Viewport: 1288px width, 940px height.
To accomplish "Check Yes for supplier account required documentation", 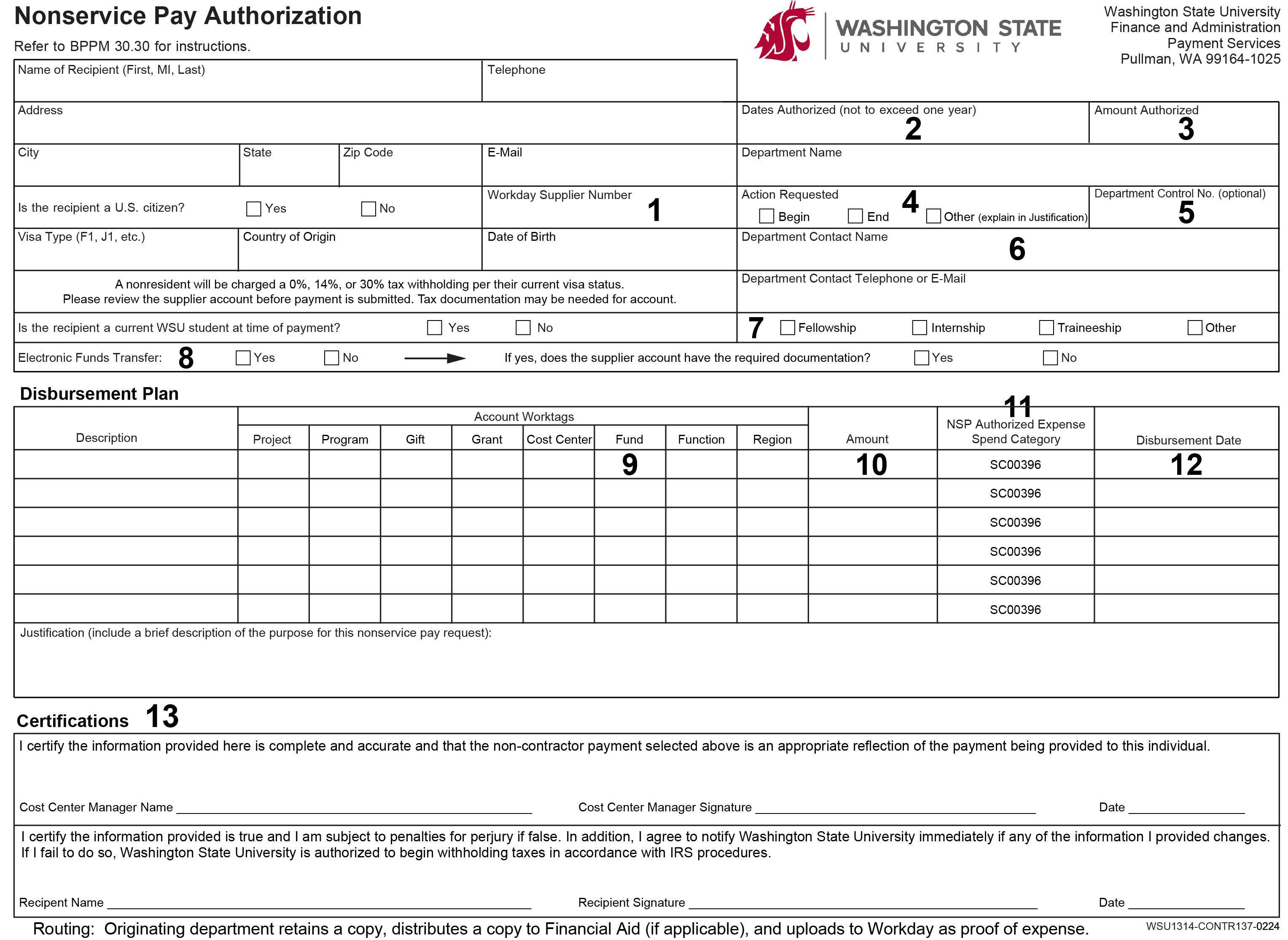I will coord(921,358).
